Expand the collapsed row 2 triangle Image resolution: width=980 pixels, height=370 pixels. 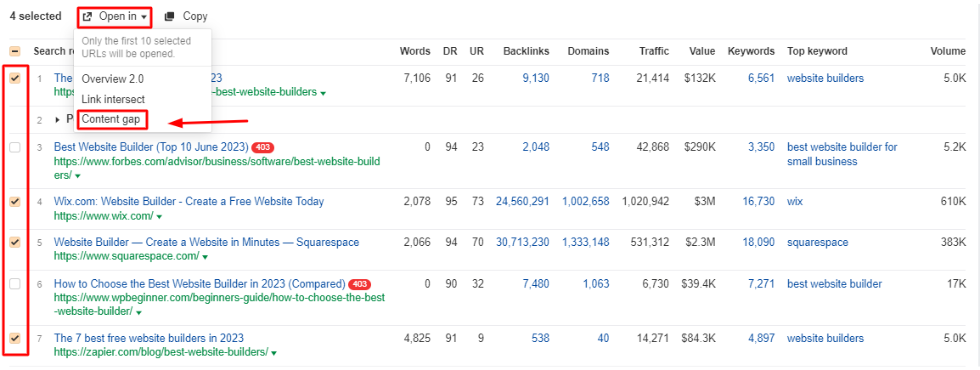point(58,120)
